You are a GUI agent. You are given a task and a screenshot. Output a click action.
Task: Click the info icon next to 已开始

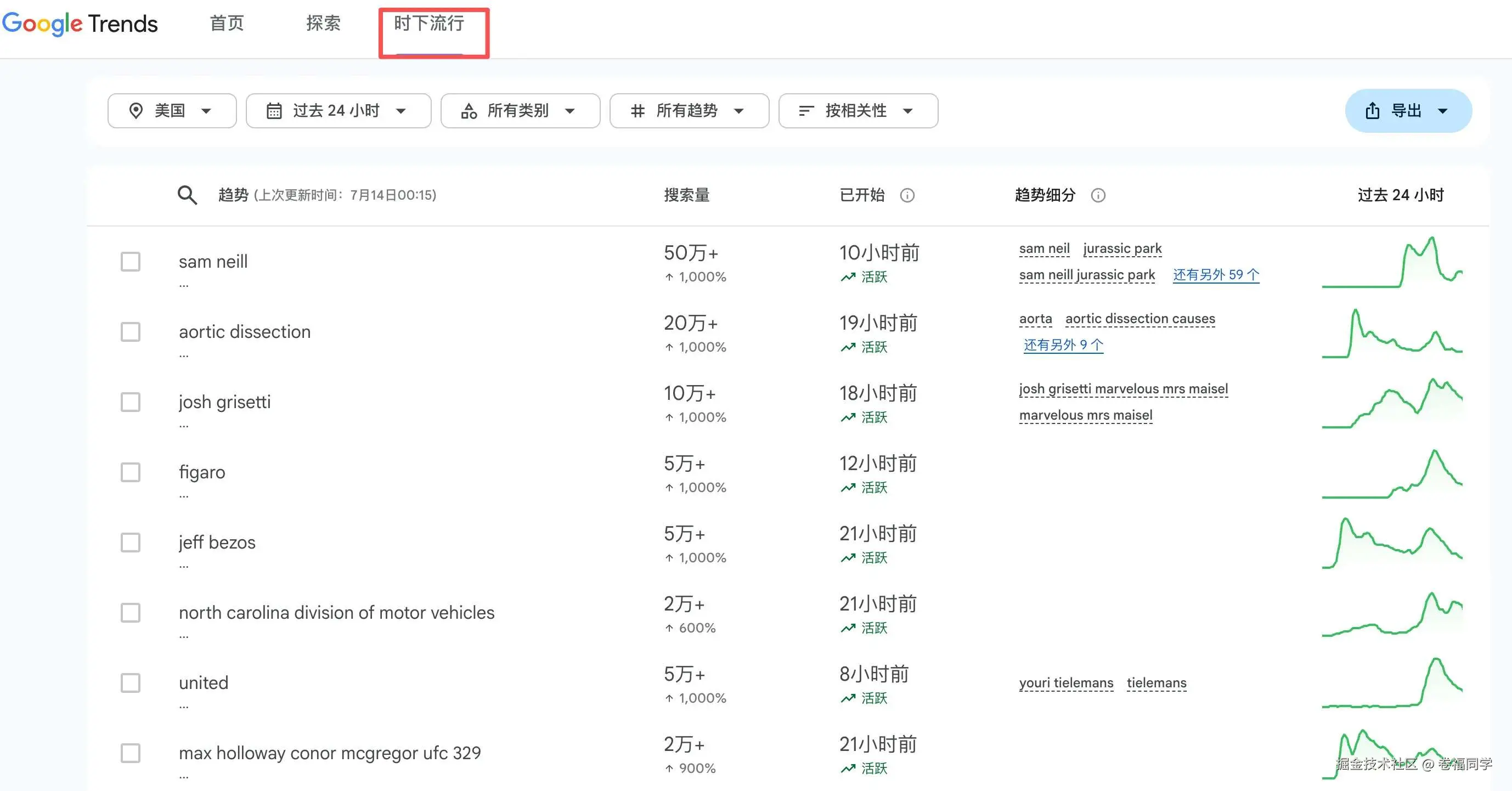pos(907,195)
